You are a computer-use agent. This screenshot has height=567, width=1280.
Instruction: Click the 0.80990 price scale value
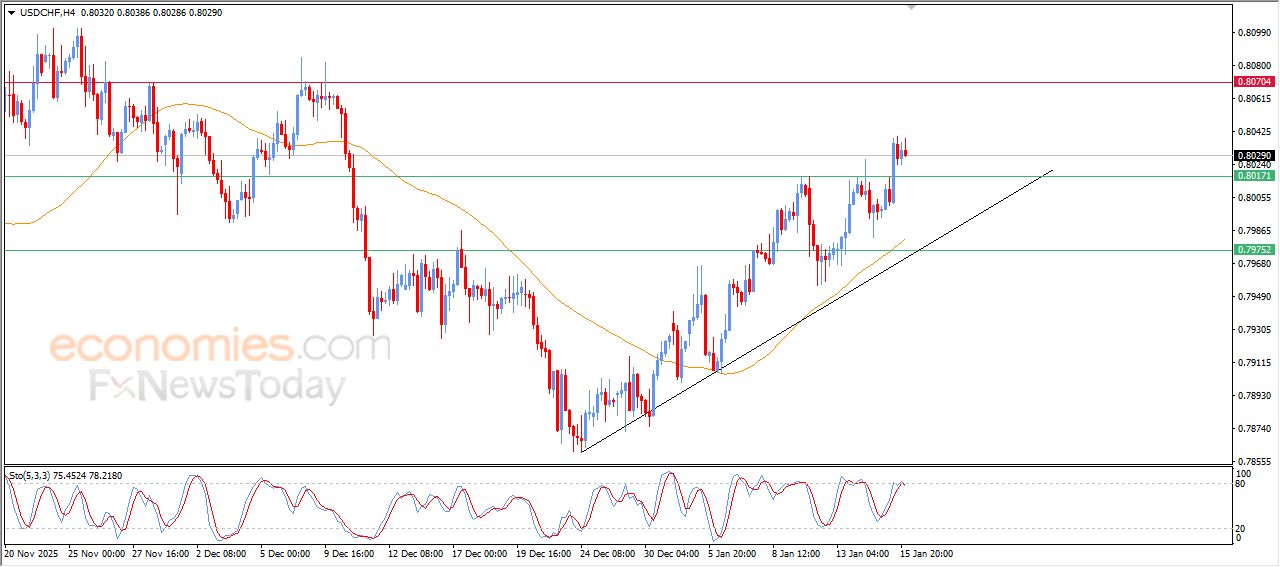[x=1252, y=33]
